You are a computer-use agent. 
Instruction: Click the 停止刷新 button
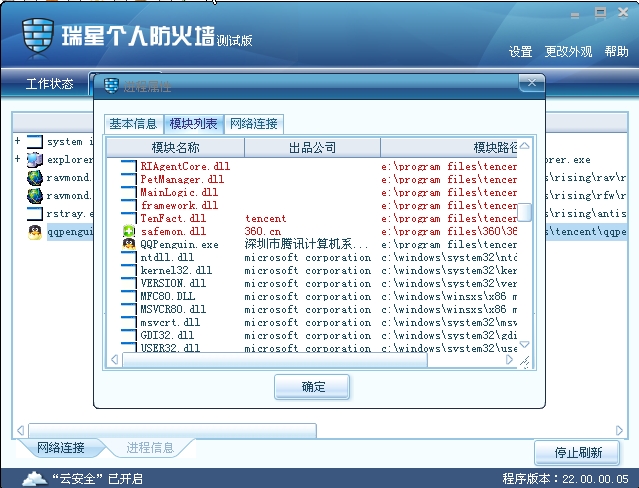click(x=577, y=452)
